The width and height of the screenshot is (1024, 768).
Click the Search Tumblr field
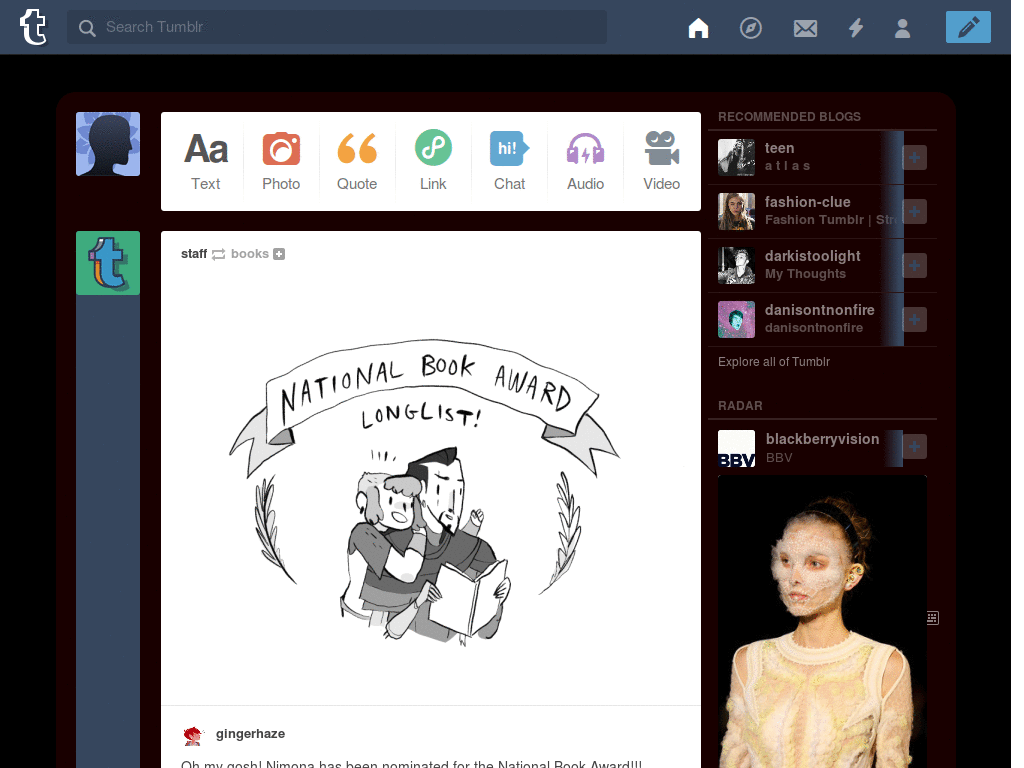[x=337, y=27]
